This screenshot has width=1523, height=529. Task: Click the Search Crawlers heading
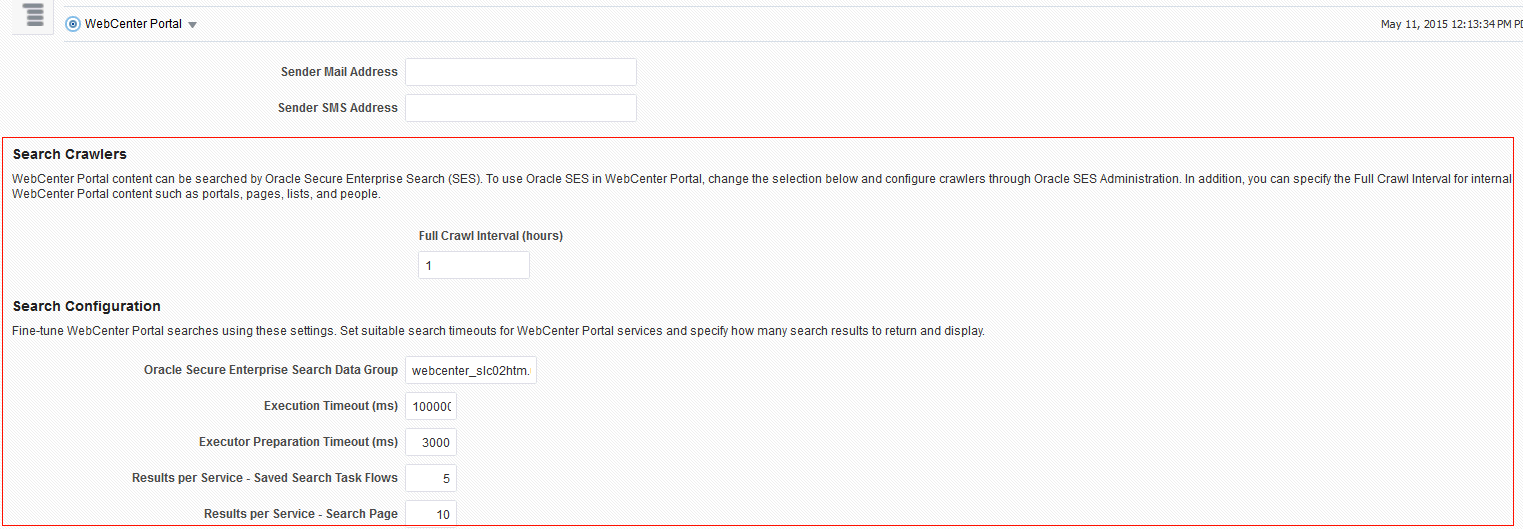[70, 154]
